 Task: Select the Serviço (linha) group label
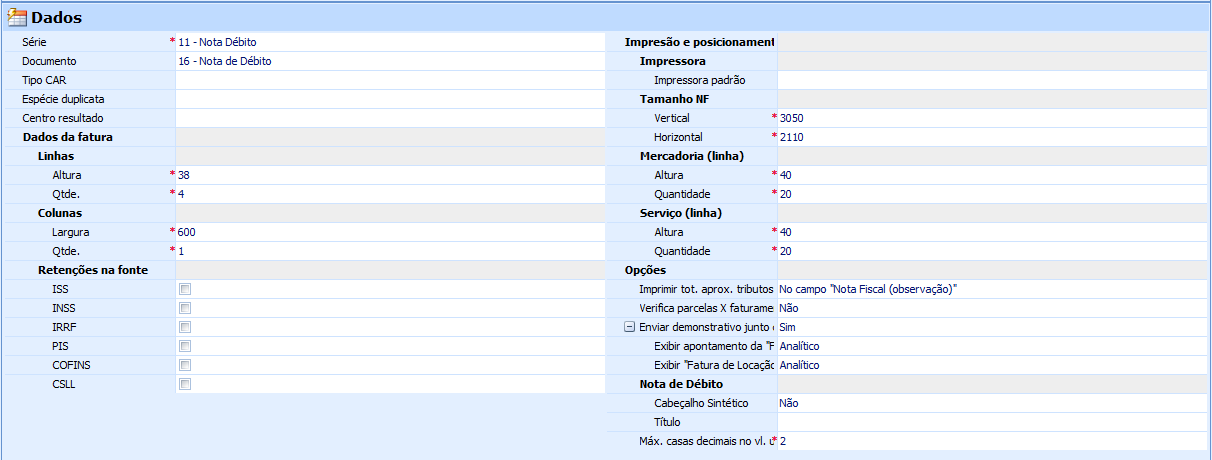pyautogui.click(x=680, y=213)
